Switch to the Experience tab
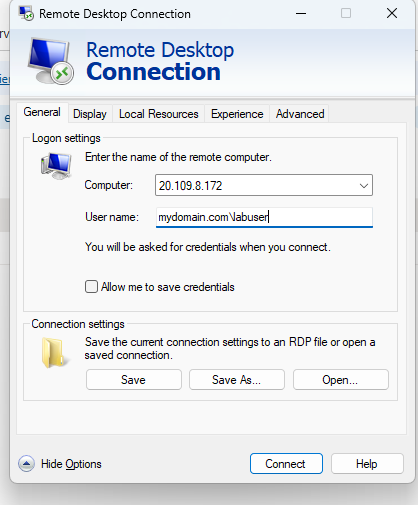Image resolution: width=418 pixels, height=505 pixels. [237, 114]
